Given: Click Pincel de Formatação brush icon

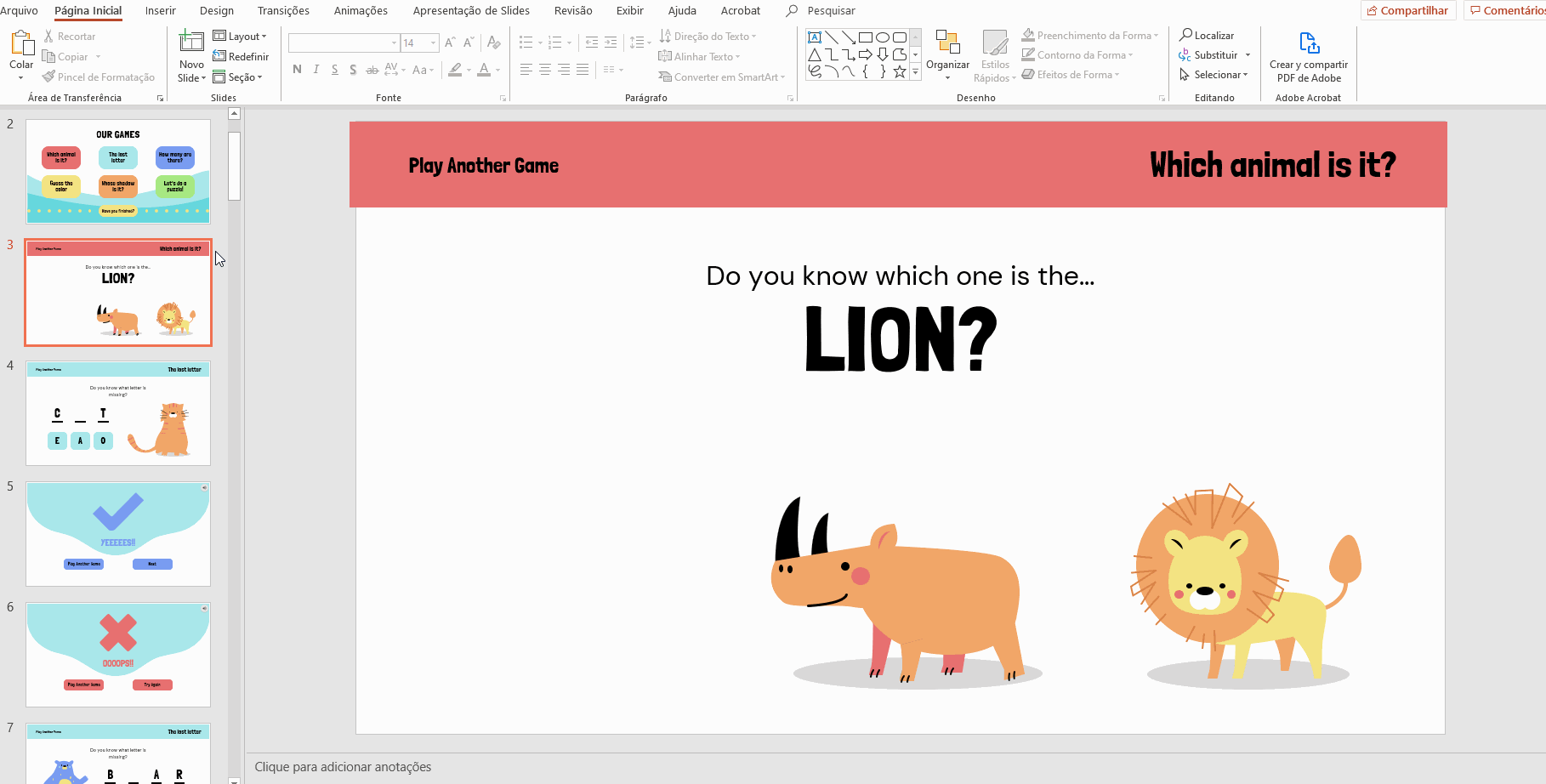Looking at the screenshot, I should tap(48, 77).
